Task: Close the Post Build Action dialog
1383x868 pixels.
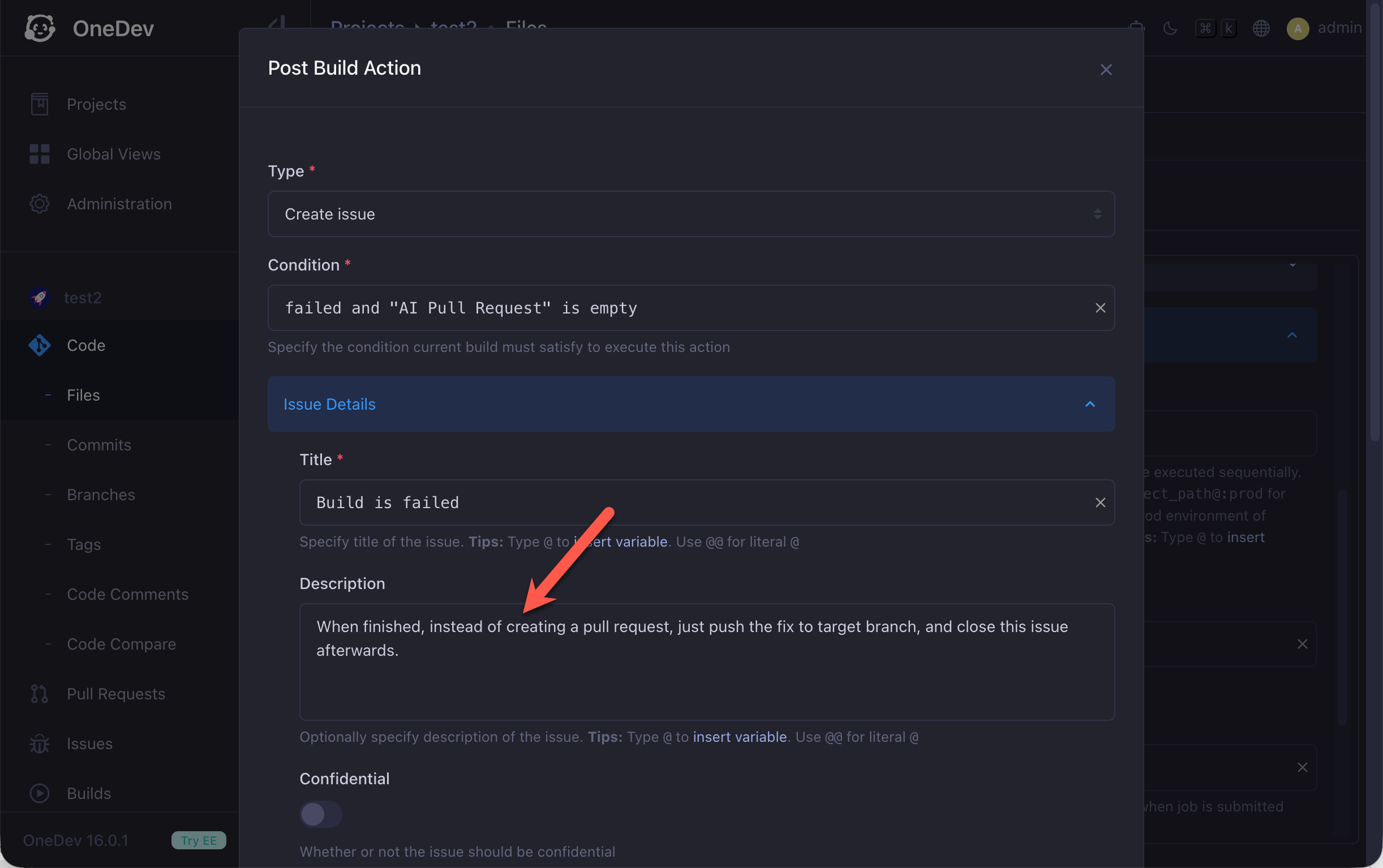Action: [1106, 70]
